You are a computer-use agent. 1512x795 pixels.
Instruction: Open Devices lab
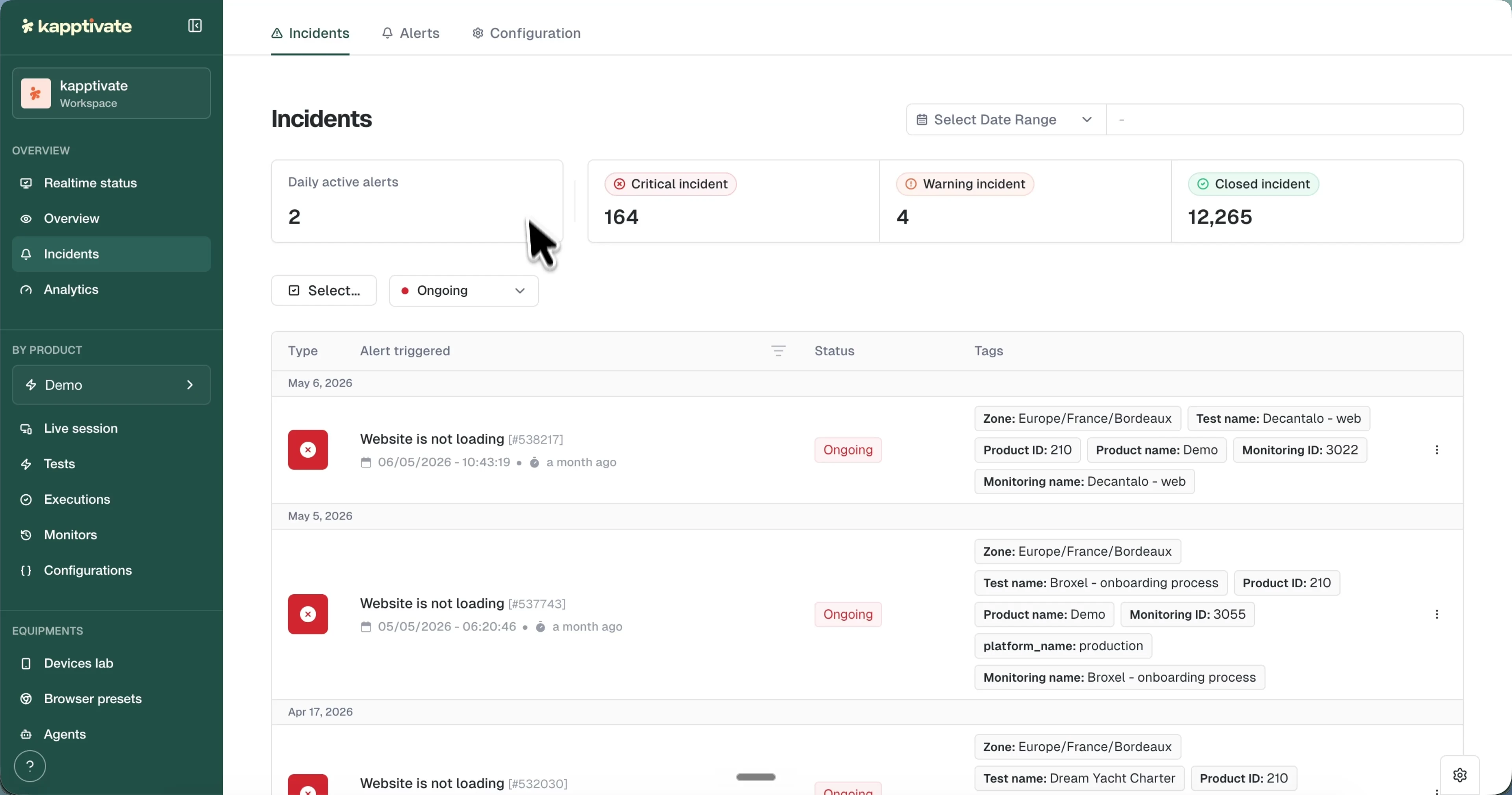(x=111, y=664)
